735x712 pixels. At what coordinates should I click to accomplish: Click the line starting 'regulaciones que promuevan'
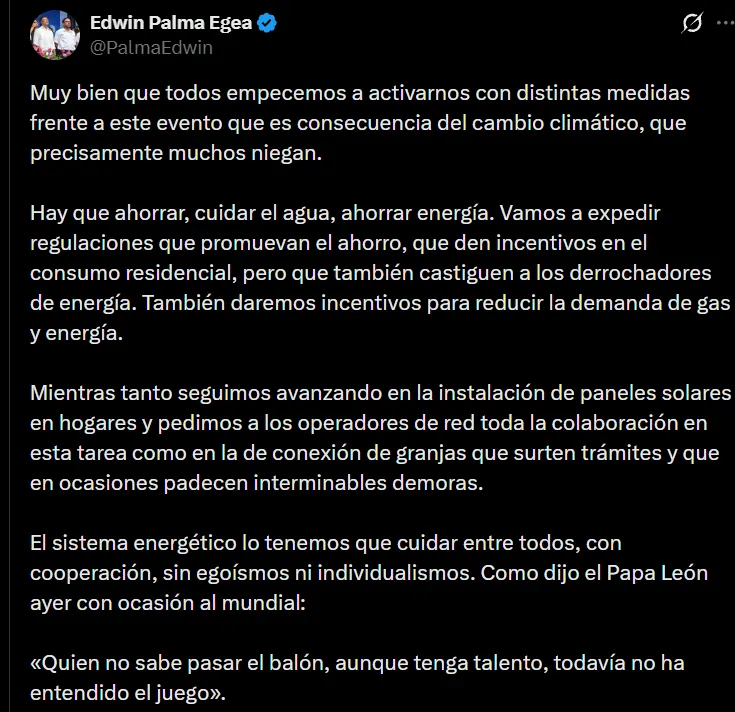338,243
